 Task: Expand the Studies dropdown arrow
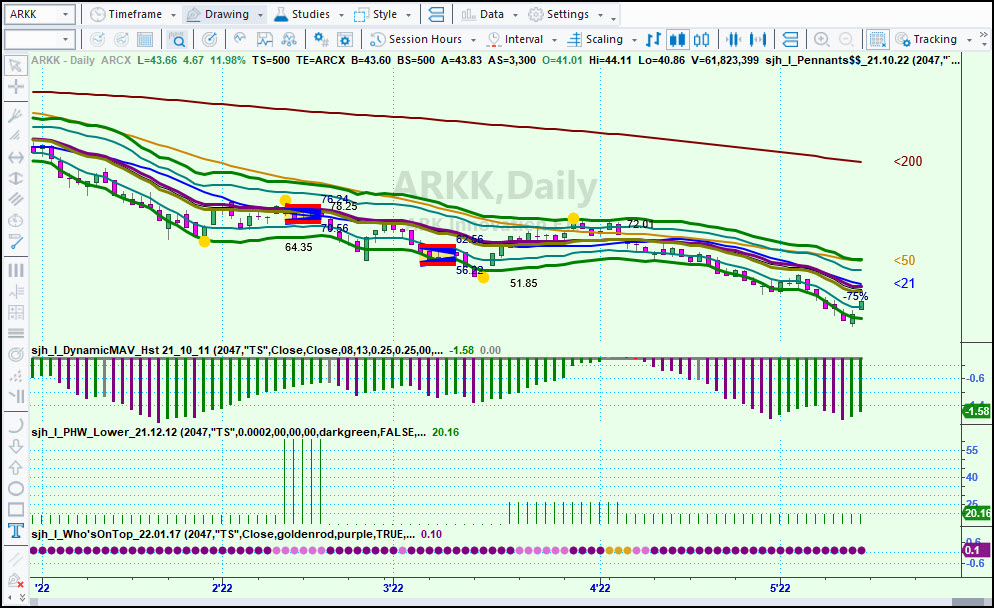click(341, 15)
